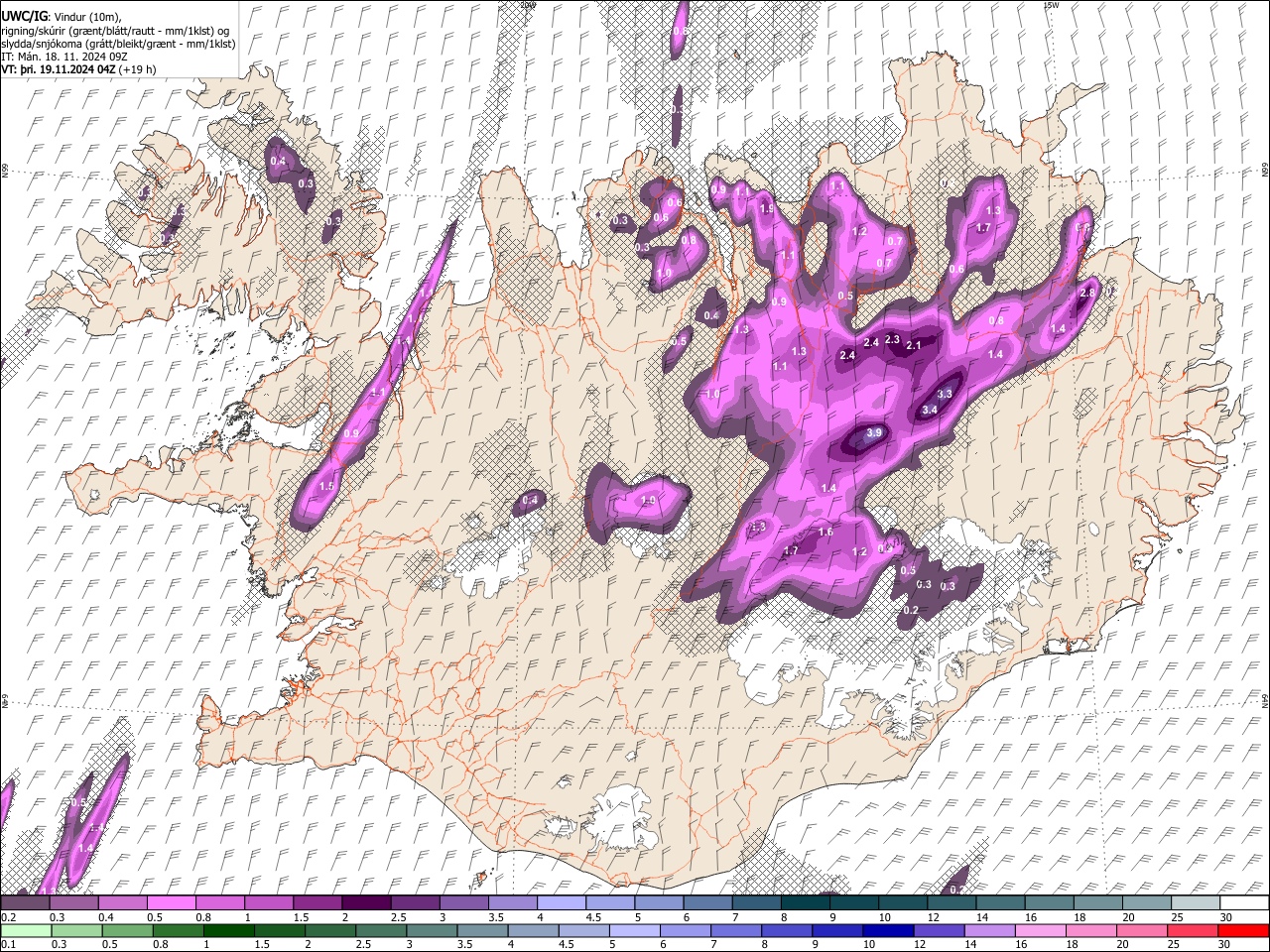Select the 1.5–2 purple swatch in upper legend row

click(x=317, y=902)
